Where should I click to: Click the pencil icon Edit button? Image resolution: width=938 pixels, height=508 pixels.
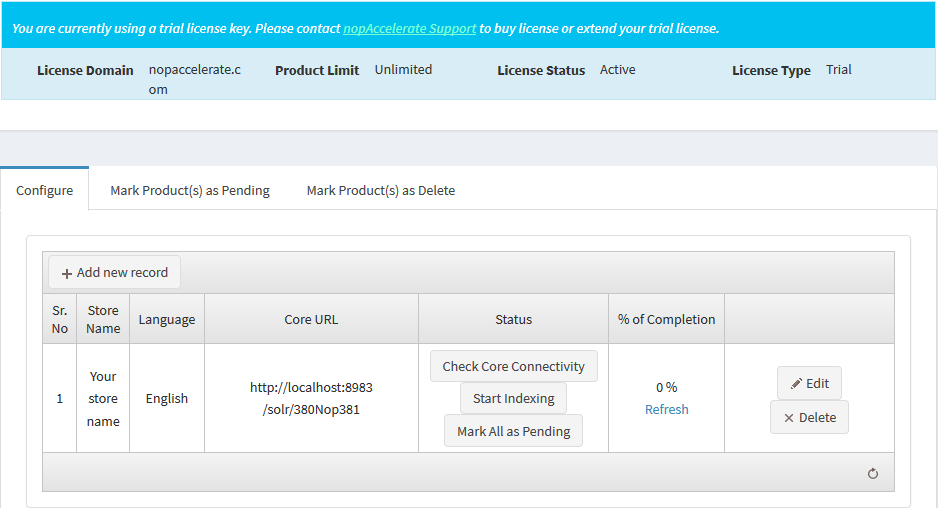pos(809,383)
